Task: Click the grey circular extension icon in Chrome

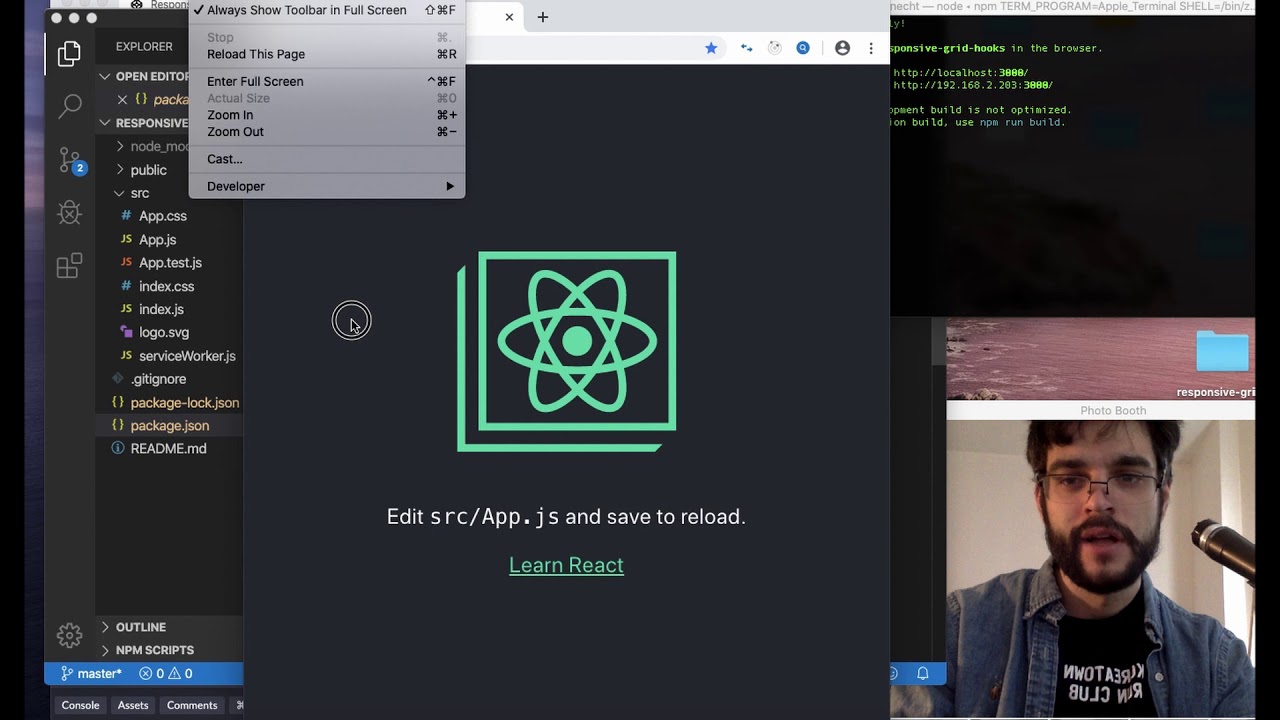Action: (x=774, y=48)
